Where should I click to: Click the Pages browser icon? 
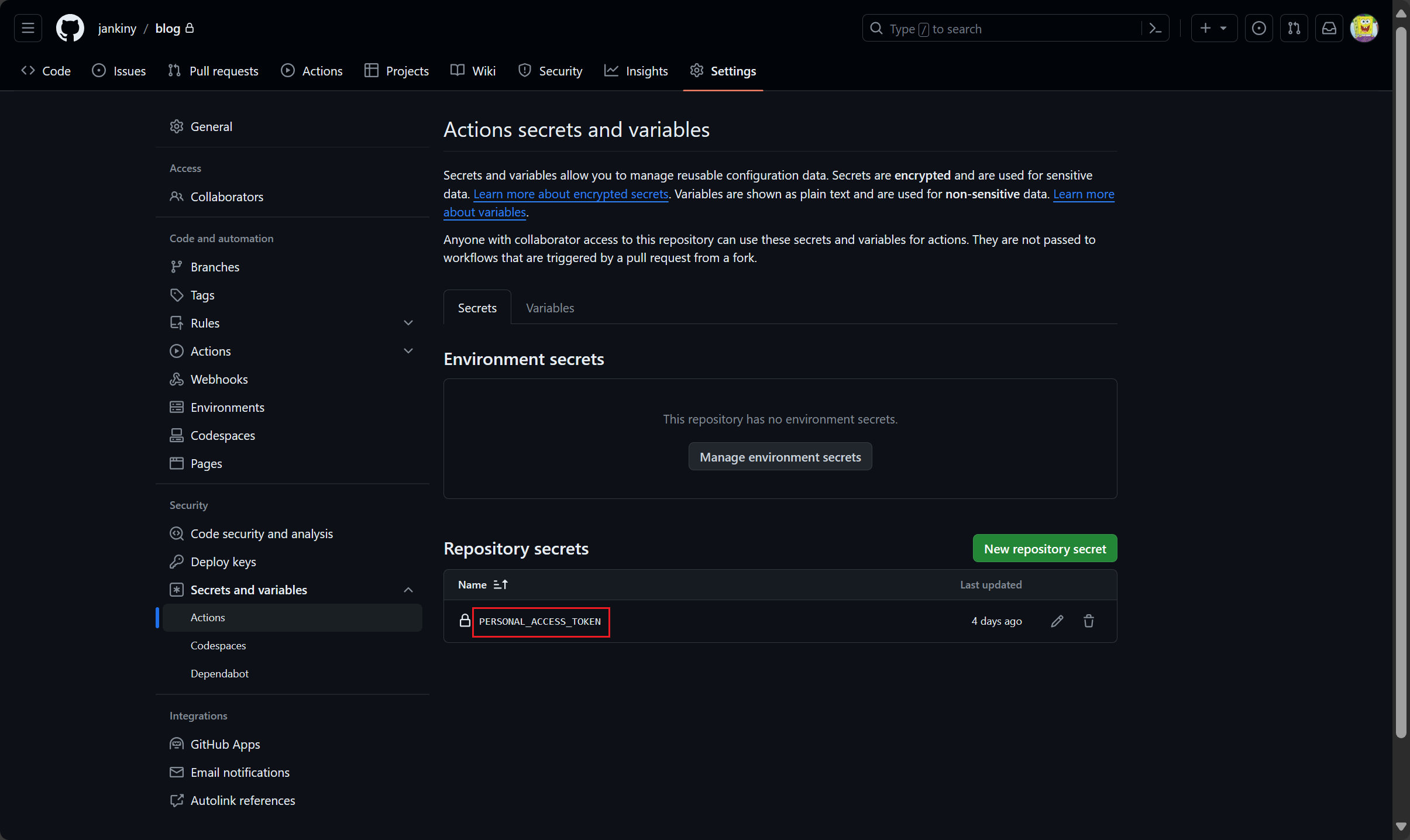tap(177, 463)
